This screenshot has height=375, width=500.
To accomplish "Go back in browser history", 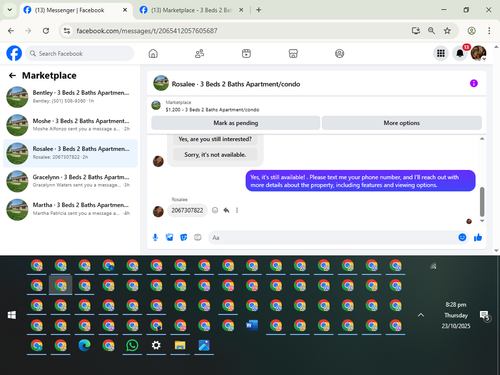I will (11, 31).
